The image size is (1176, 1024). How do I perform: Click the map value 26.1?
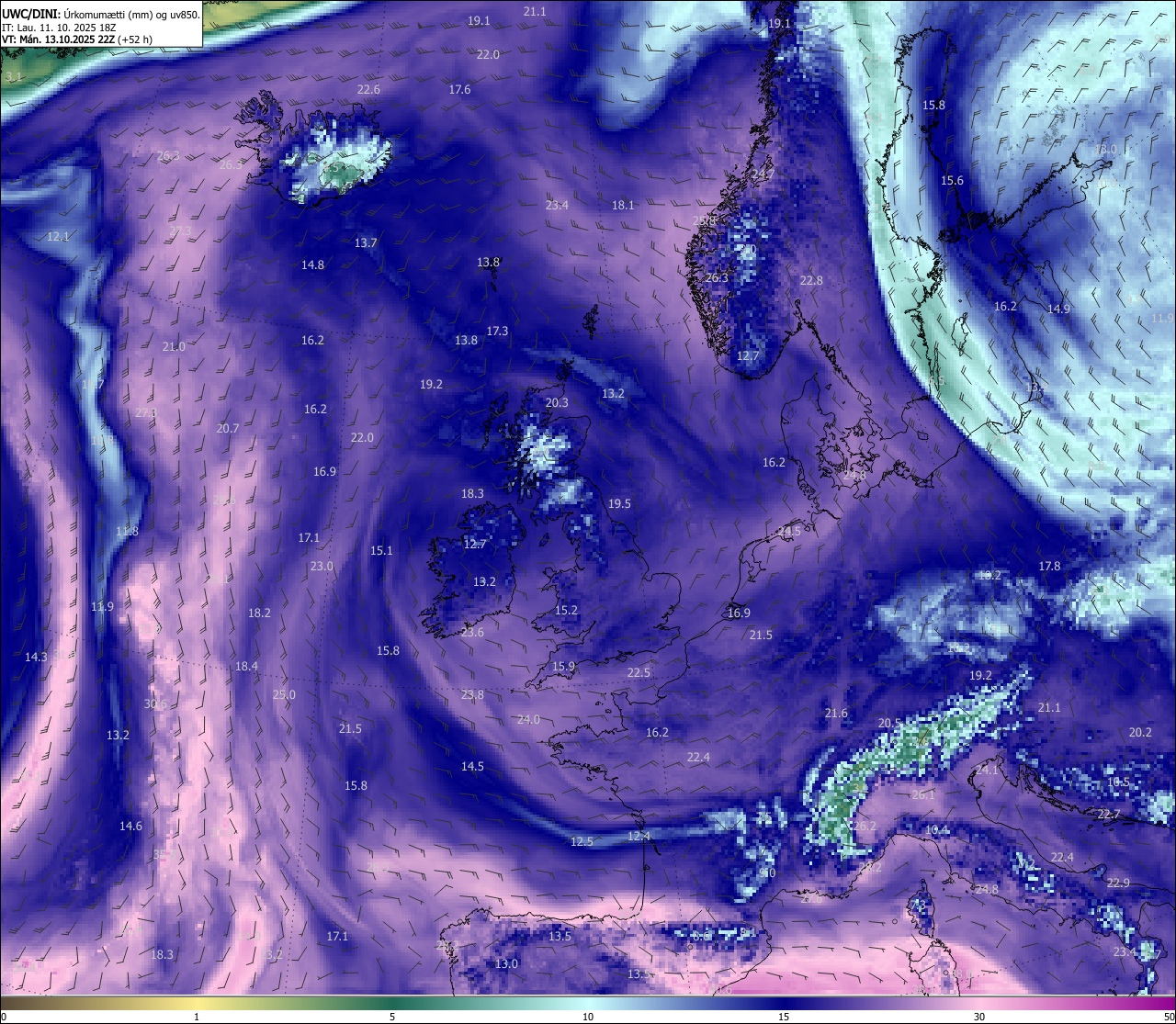click(x=923, y=794)
